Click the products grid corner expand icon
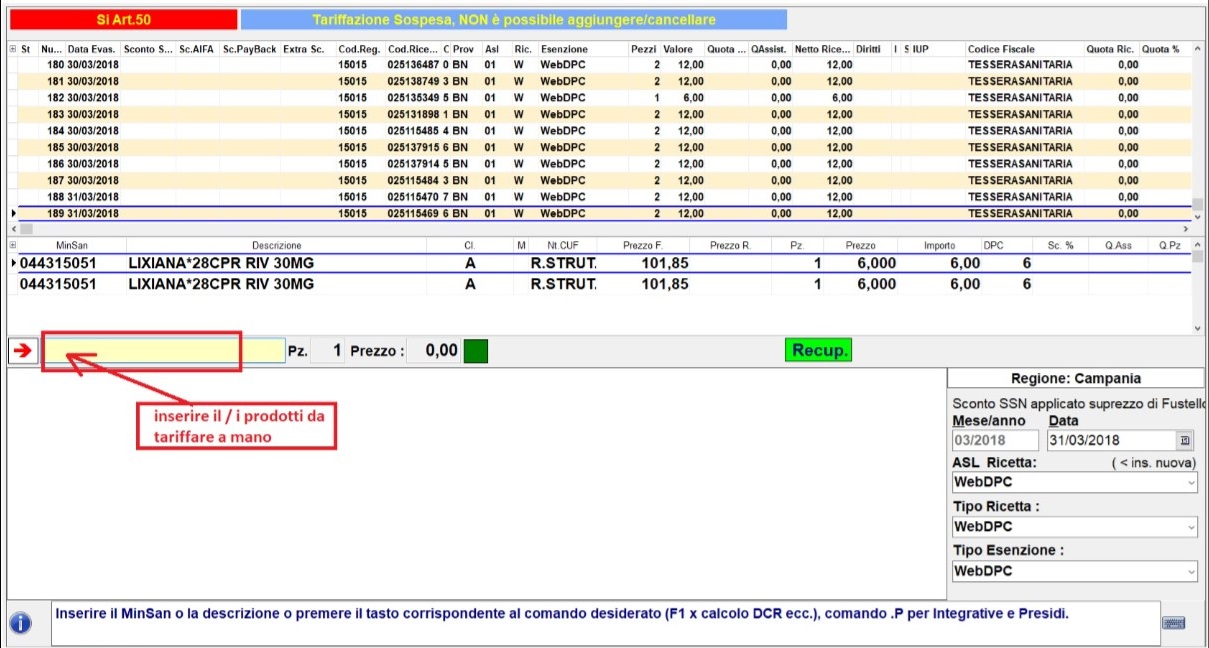Viewport: 1209px width, 648px height. click(13, 245)
